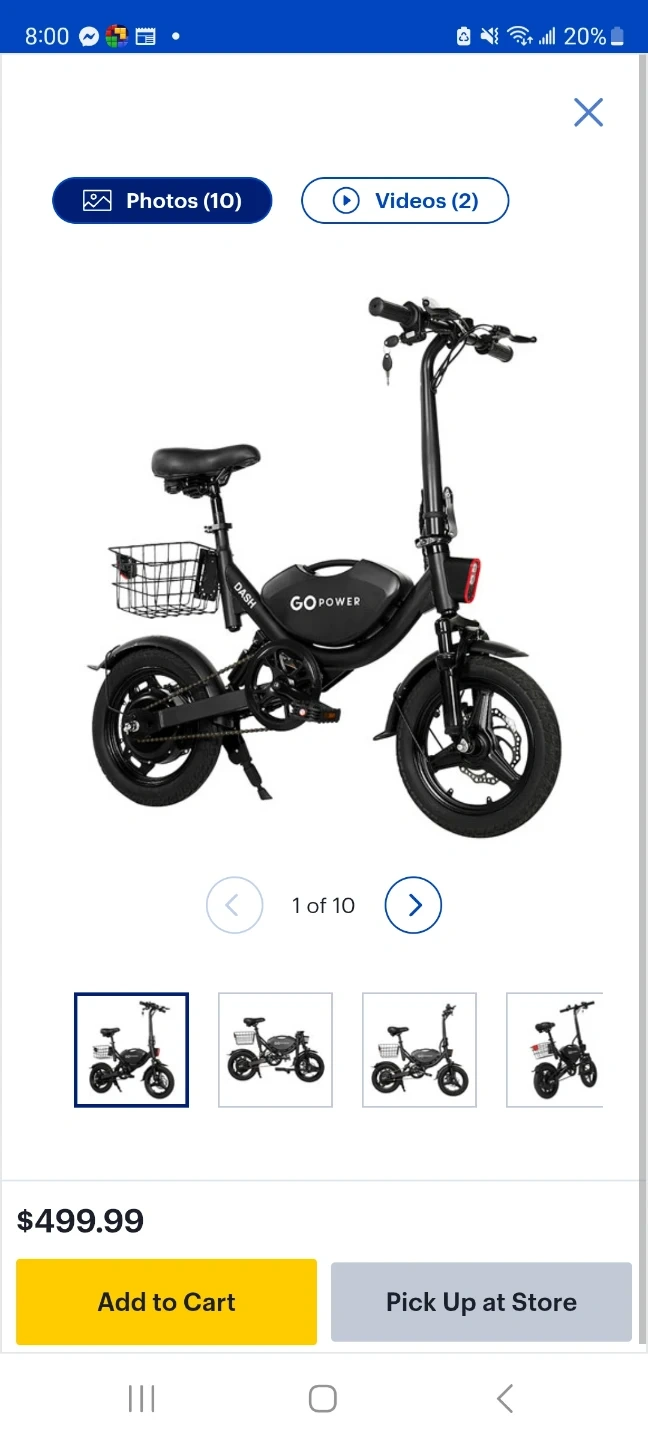Tap the Messenger notification icon
The image size is (648, 1440).
click(x=89, y=37)
